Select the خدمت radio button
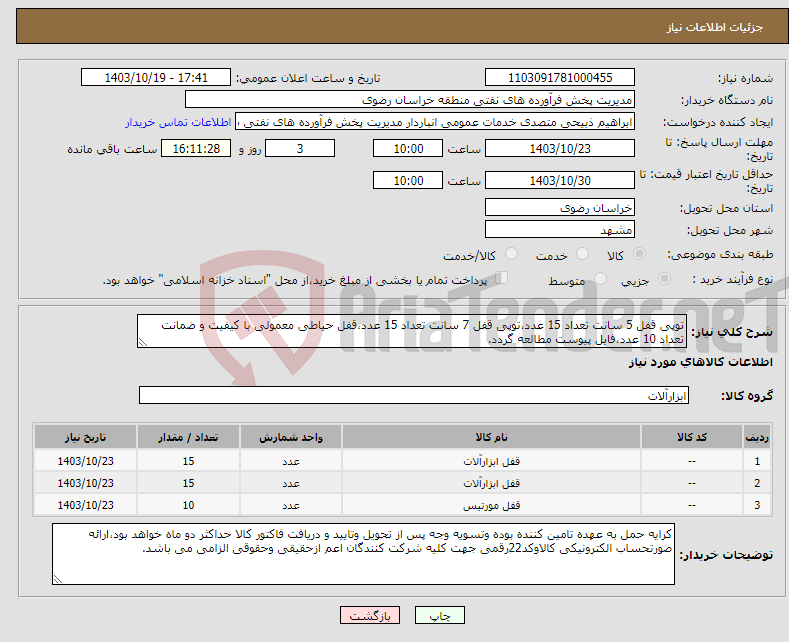 (582, 254)
